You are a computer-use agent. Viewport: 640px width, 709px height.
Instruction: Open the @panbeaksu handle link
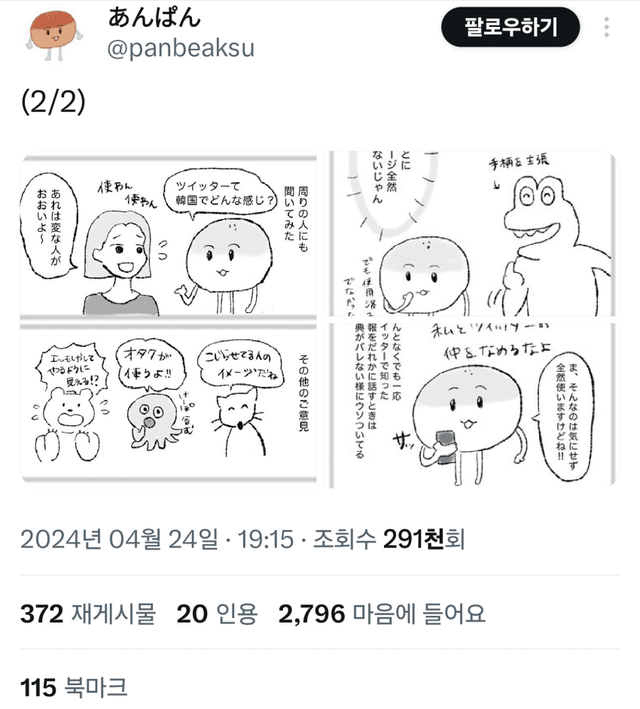(x=180, y=48)
